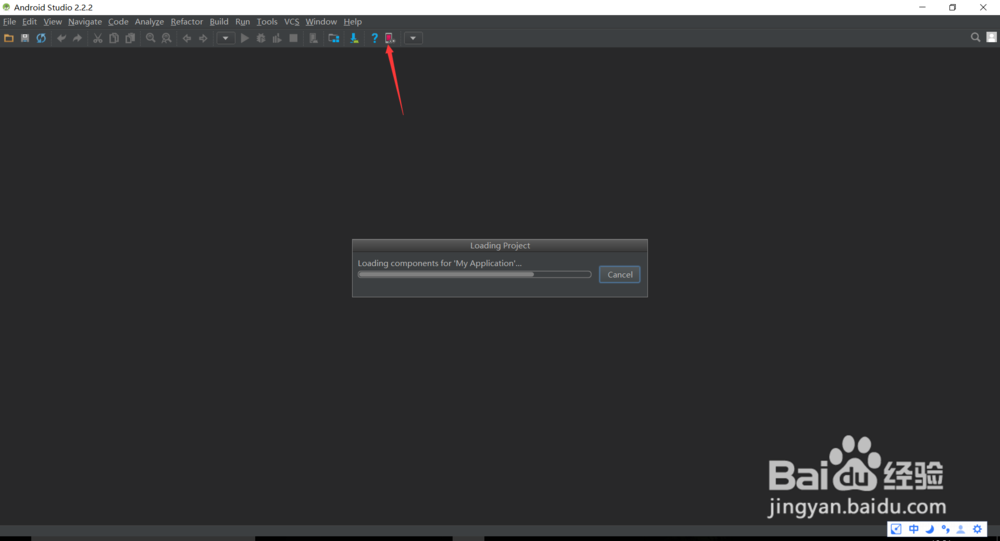Click the Replace icon next to Find
The height and width of the screenshot is (541, 1000).
[166, 38]
